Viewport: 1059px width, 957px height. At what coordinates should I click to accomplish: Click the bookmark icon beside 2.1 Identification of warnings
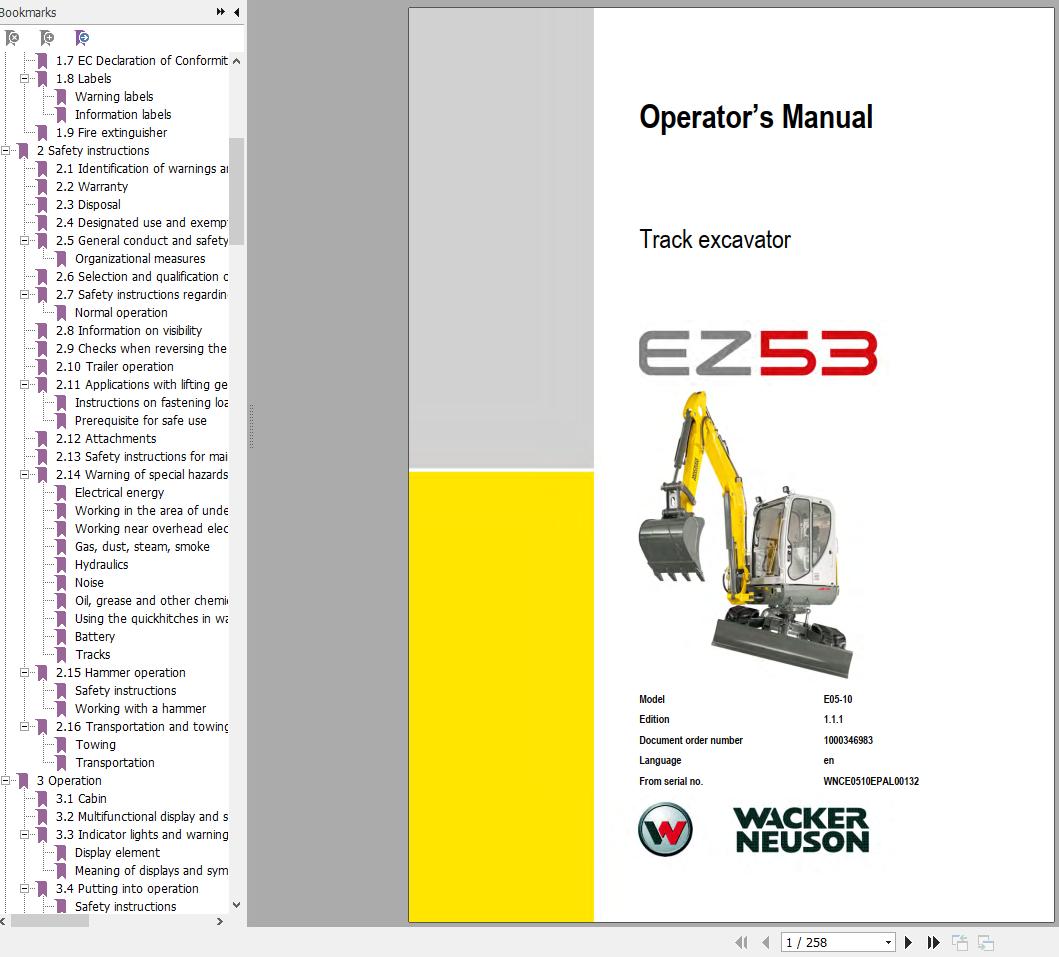pos(43,169)
